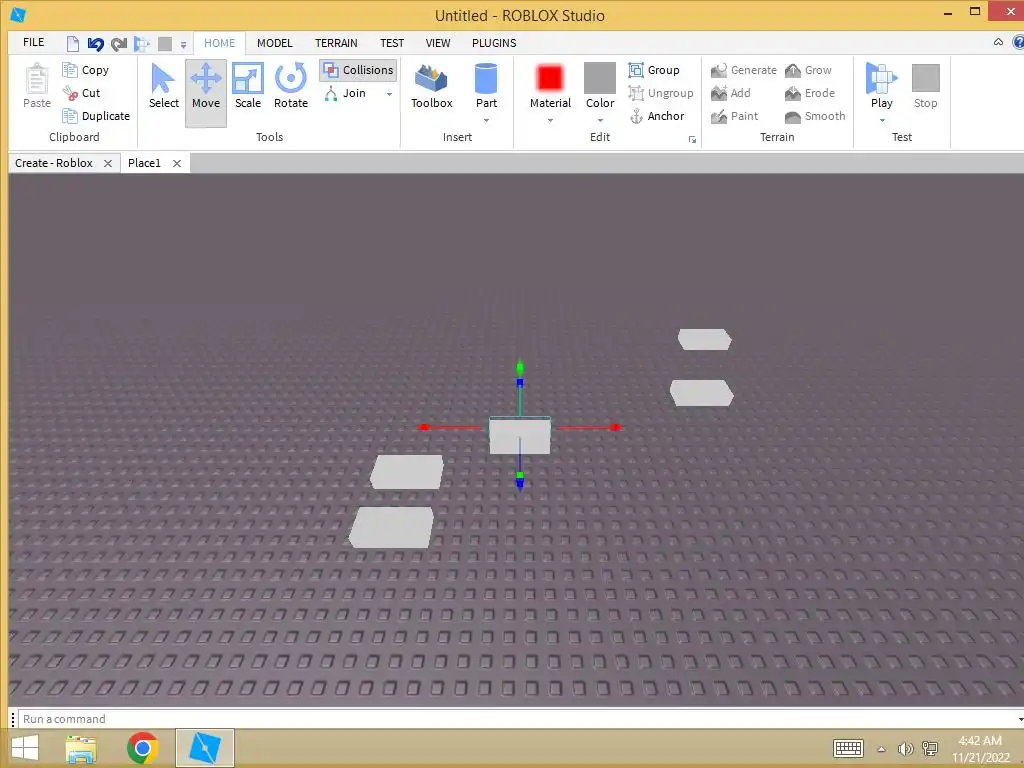Pick the Rotate tool
This screenshot has width=1024, height=768.
(291, 86)
